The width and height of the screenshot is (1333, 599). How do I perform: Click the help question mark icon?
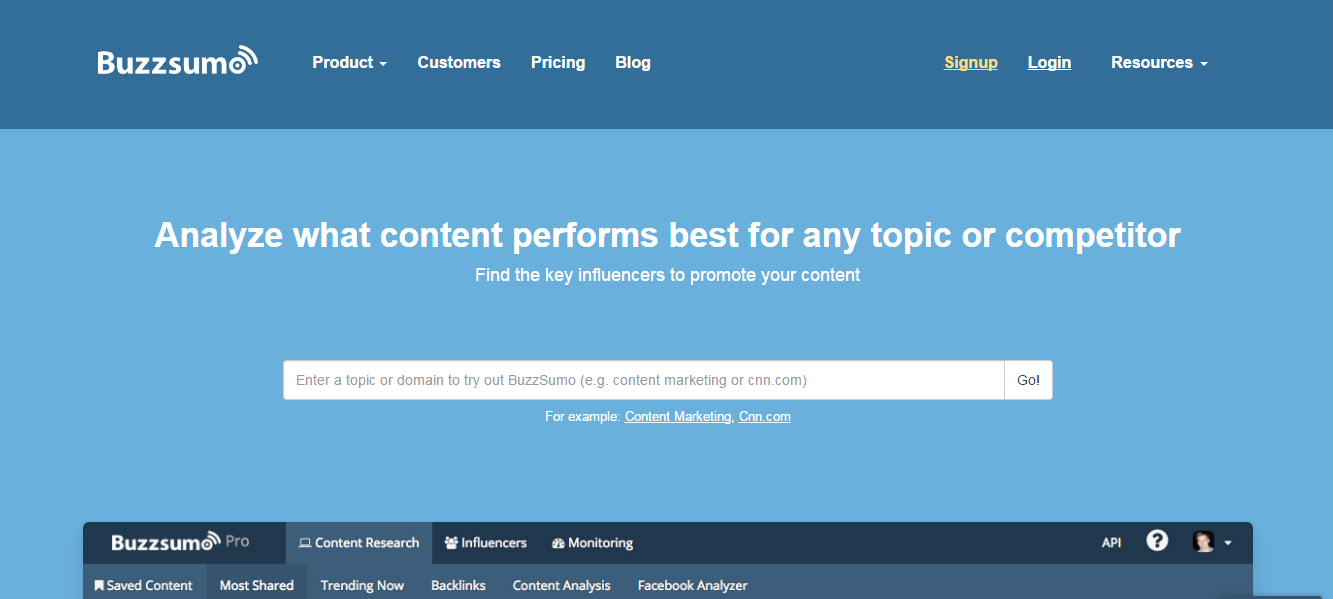1157,541
